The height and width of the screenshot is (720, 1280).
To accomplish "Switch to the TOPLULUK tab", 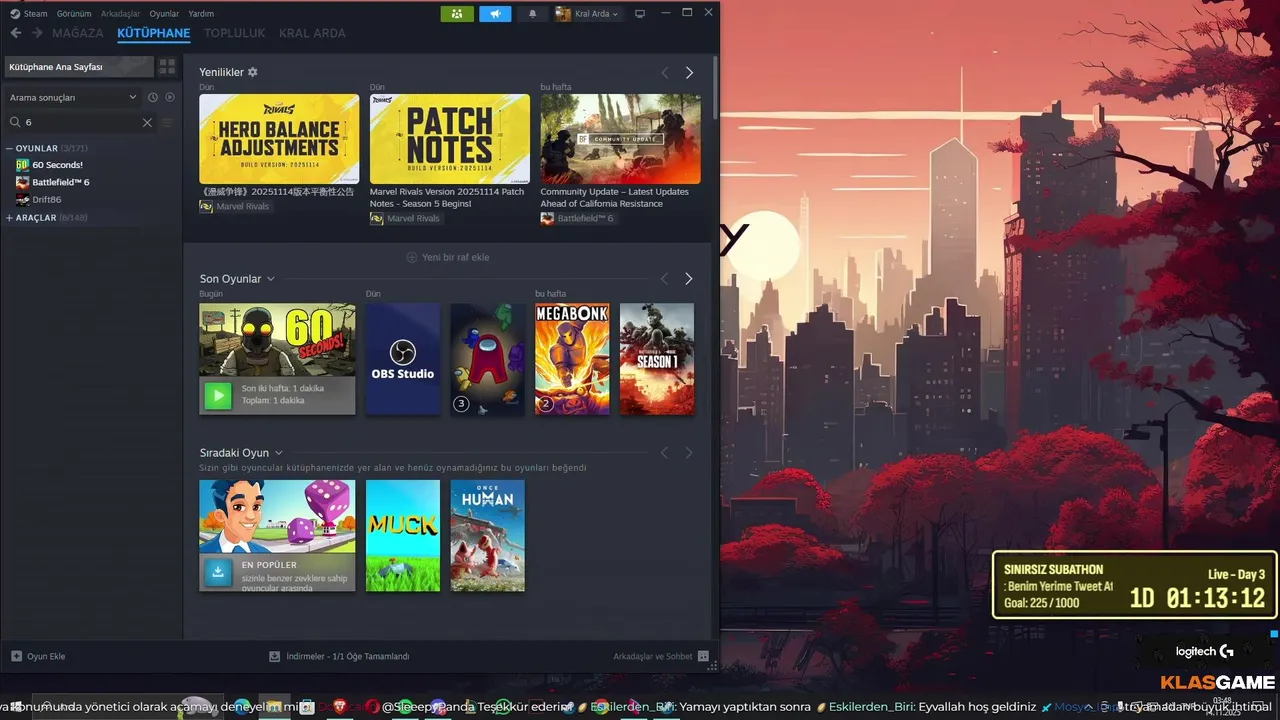I will tap(234, 33).
